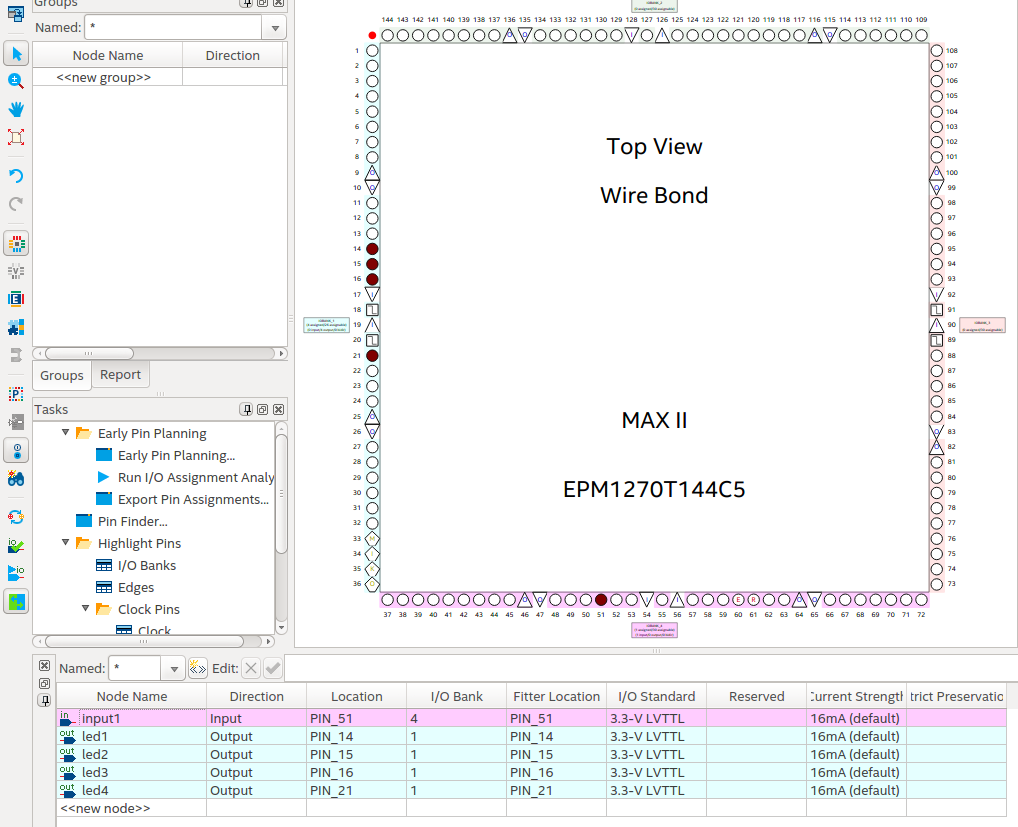Screen dimensions: 1018x827
Task: Click the <<new node>> row
Action: tap(531, 808)
